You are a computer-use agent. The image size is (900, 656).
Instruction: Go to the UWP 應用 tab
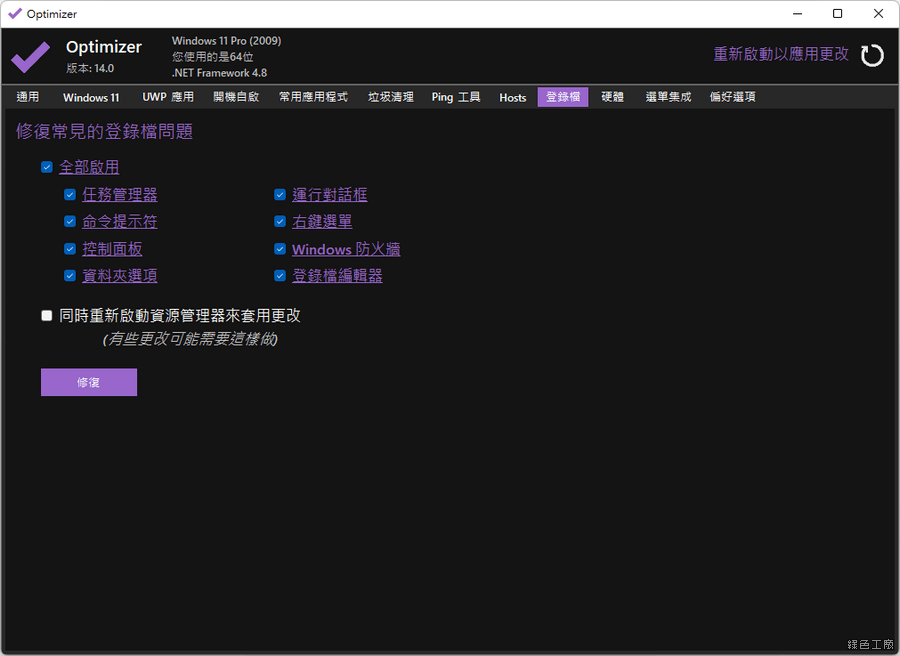pyautogui.click(x=168, y=97)
